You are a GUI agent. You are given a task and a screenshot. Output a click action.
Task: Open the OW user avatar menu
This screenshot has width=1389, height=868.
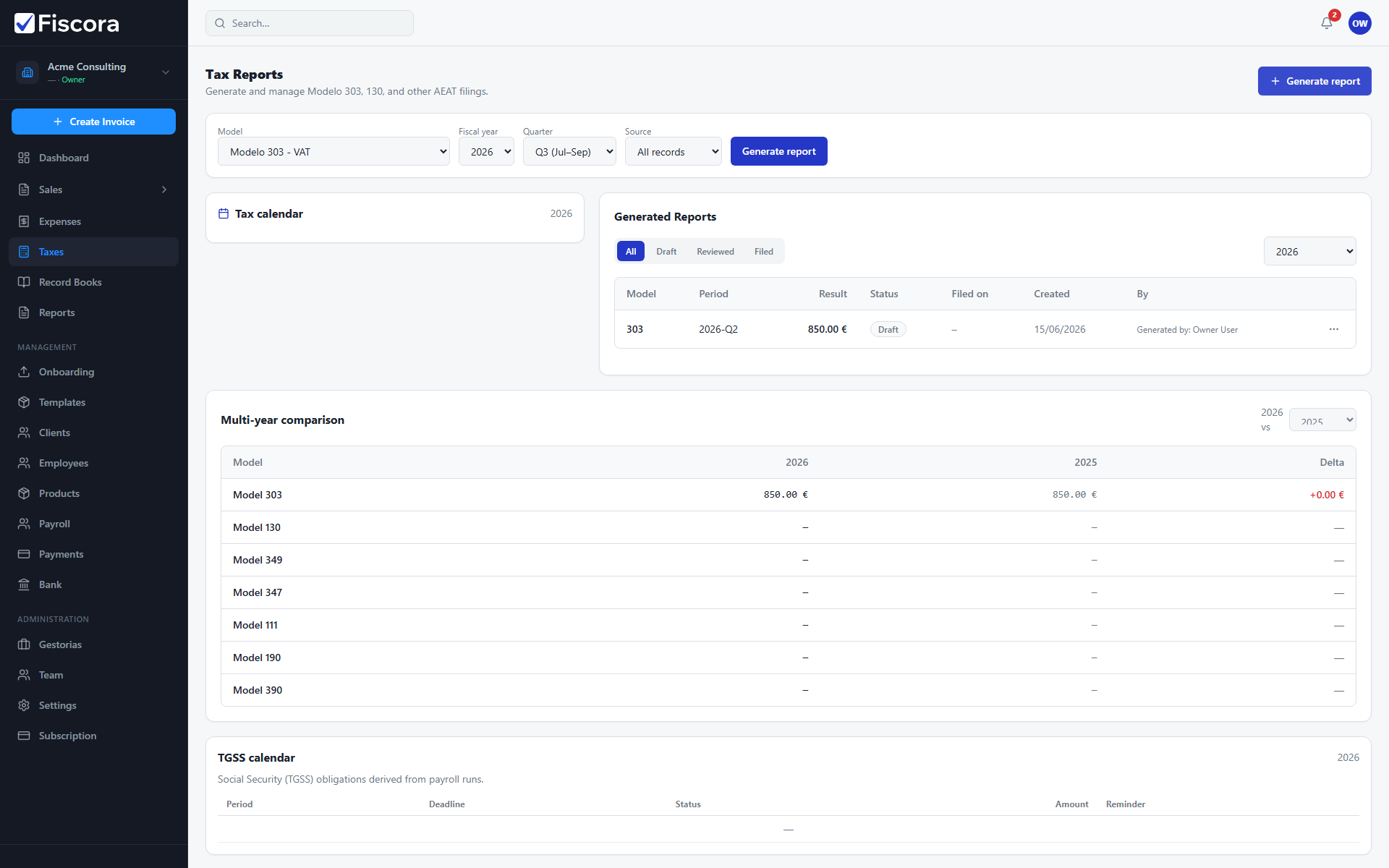1360,23
